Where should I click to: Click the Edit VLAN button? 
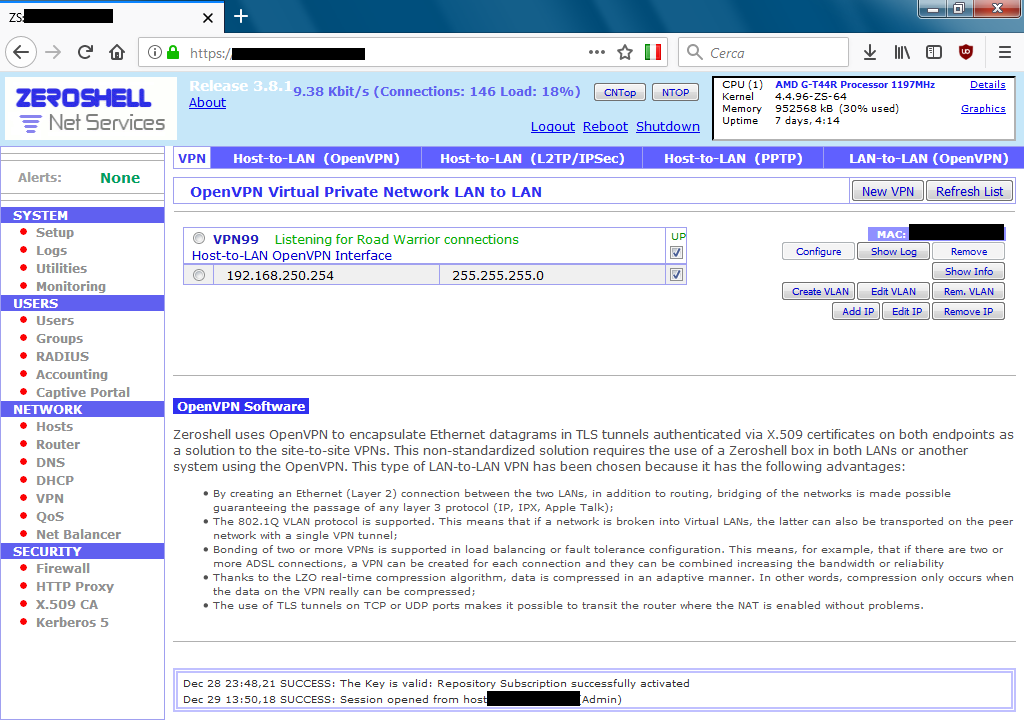click(x=893, y=291)
